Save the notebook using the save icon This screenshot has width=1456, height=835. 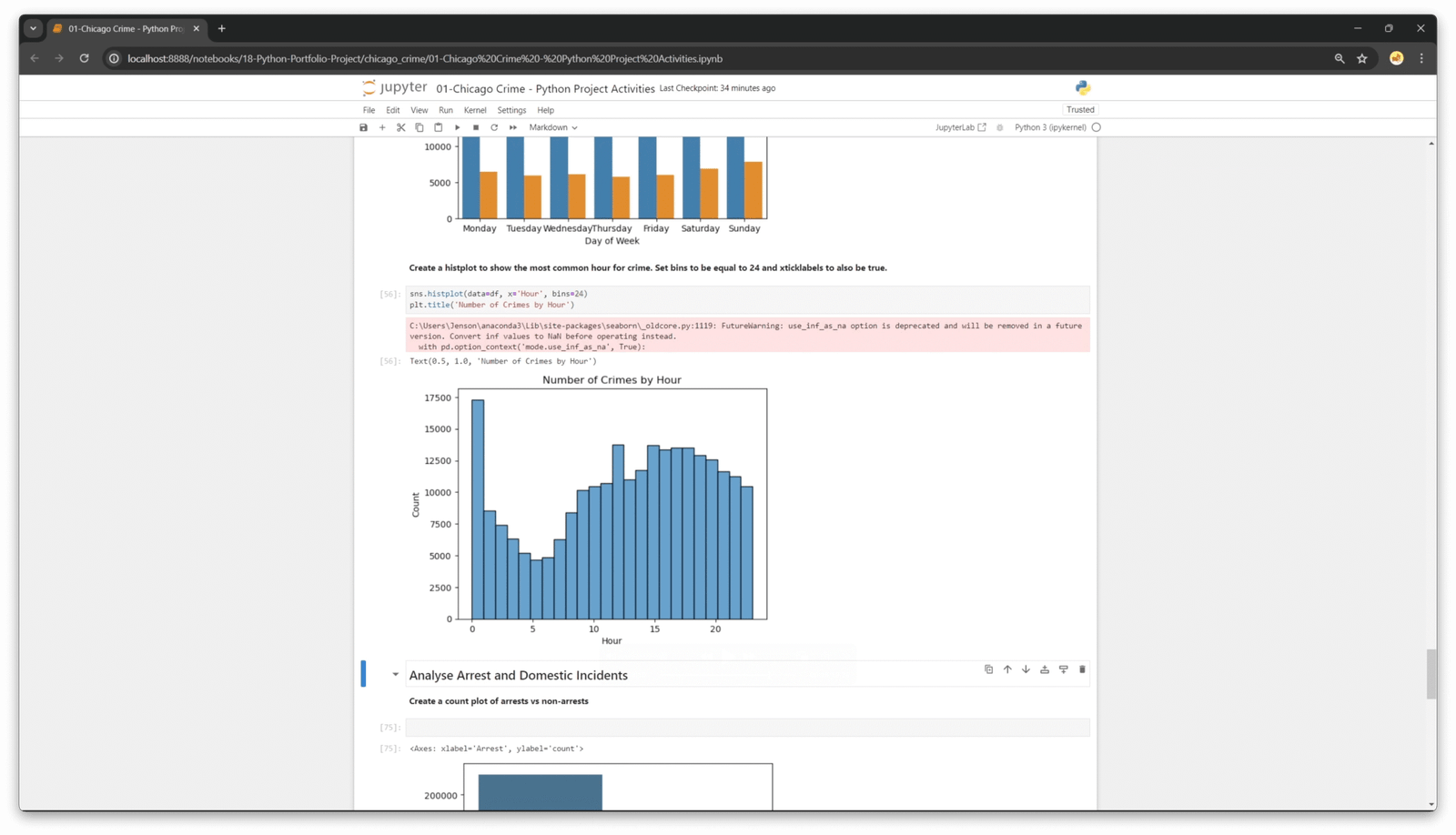pos(363,127)
